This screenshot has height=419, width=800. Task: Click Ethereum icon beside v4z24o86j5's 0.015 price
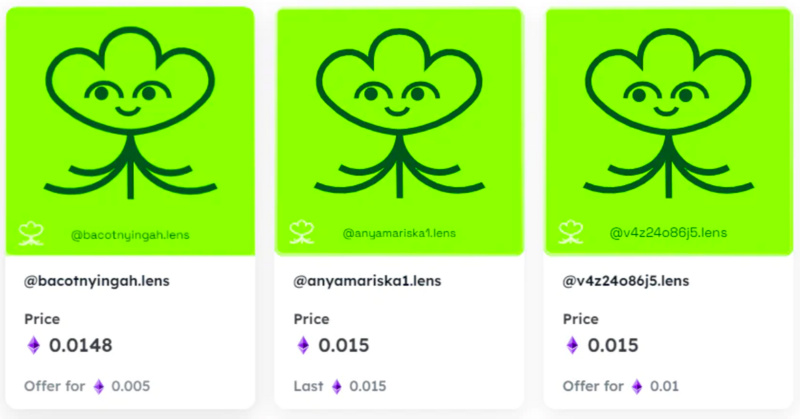click(572, 346)
